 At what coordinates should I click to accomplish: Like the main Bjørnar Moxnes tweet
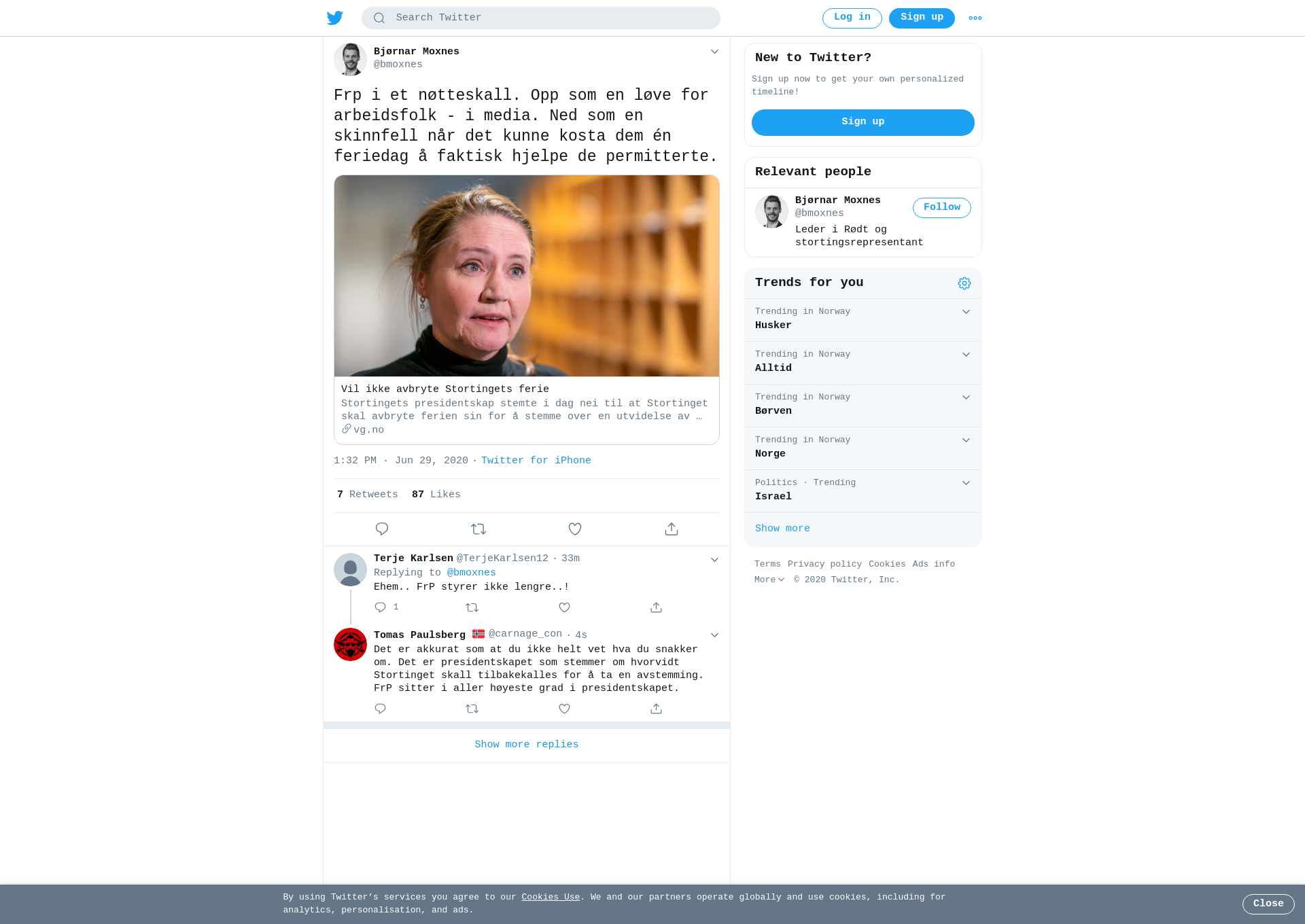coord(575,529)
